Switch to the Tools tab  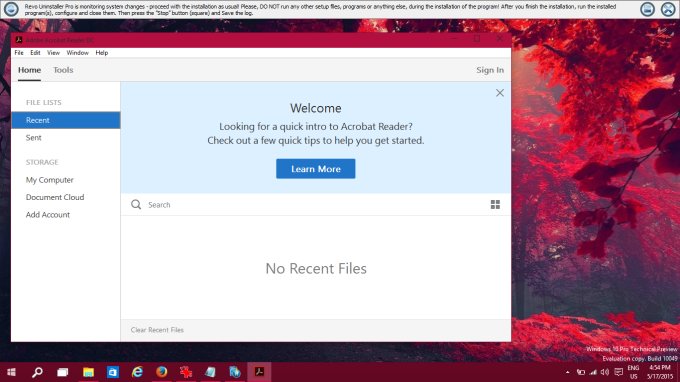(63, 70)
